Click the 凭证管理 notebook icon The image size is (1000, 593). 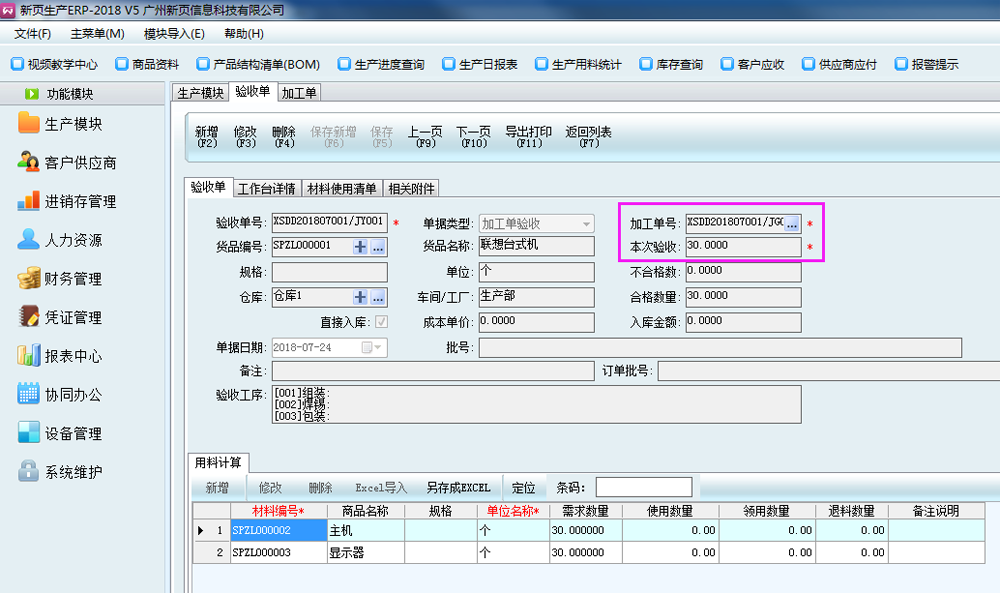tap(28, 317)
